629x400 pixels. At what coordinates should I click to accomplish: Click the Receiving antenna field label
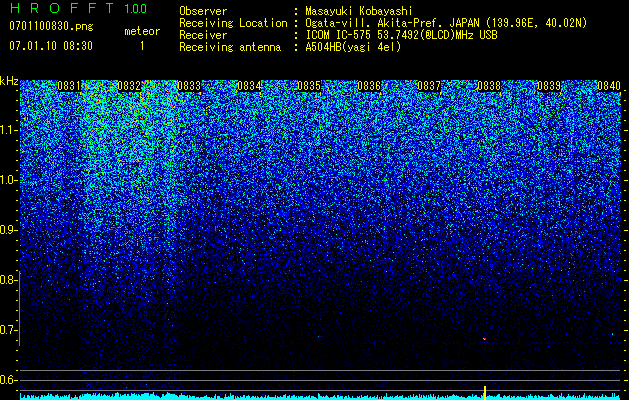pos(230,47)
